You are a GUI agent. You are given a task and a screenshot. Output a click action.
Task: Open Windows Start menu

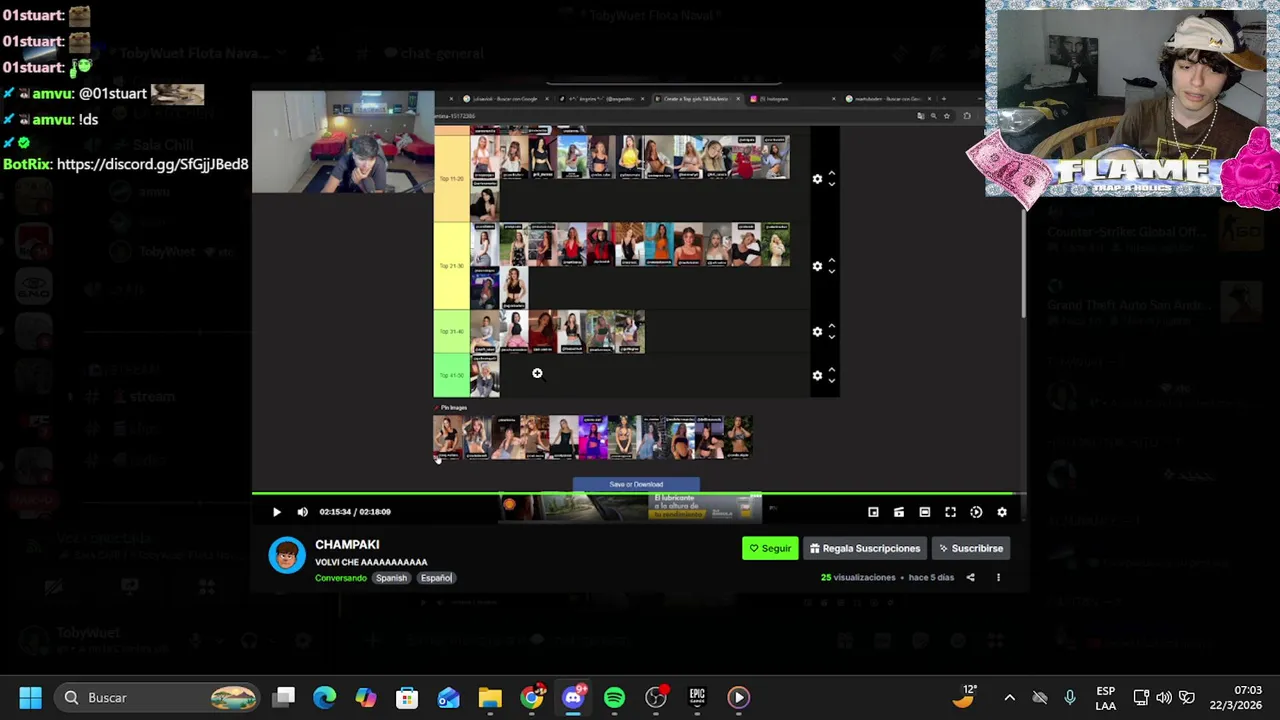[x=30, y=697]
